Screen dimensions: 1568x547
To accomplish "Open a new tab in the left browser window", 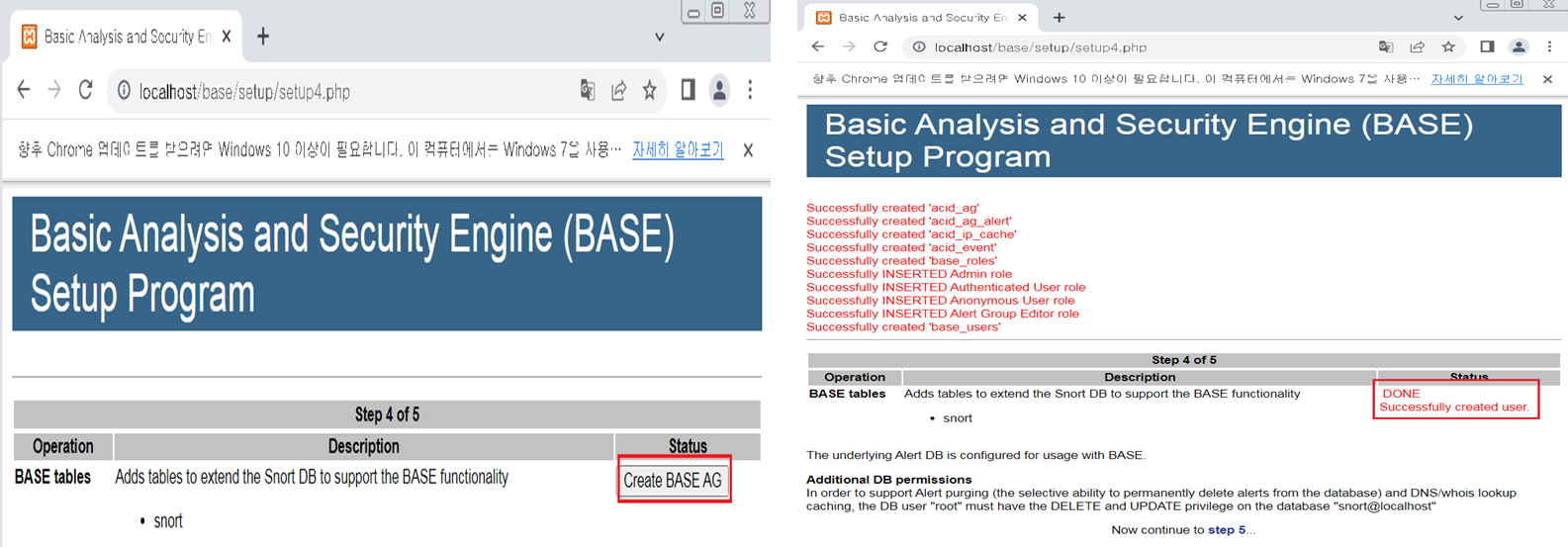I will point(263,37).
